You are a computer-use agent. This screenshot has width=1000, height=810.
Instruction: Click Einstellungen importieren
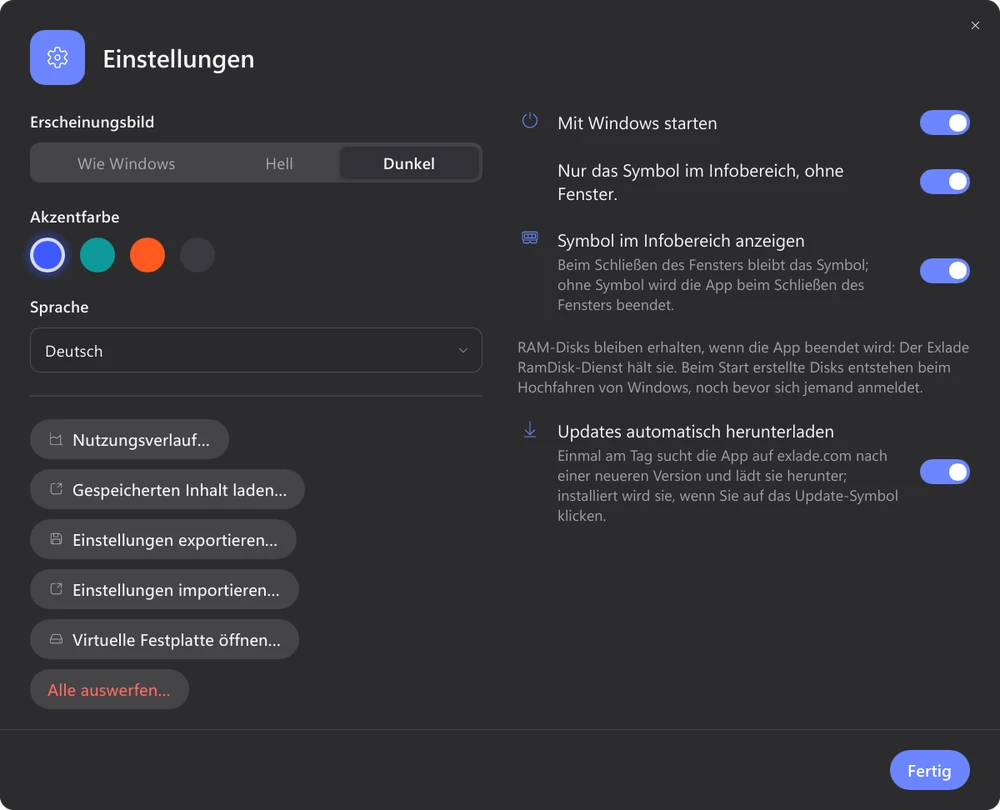click(x=165, y=589)
